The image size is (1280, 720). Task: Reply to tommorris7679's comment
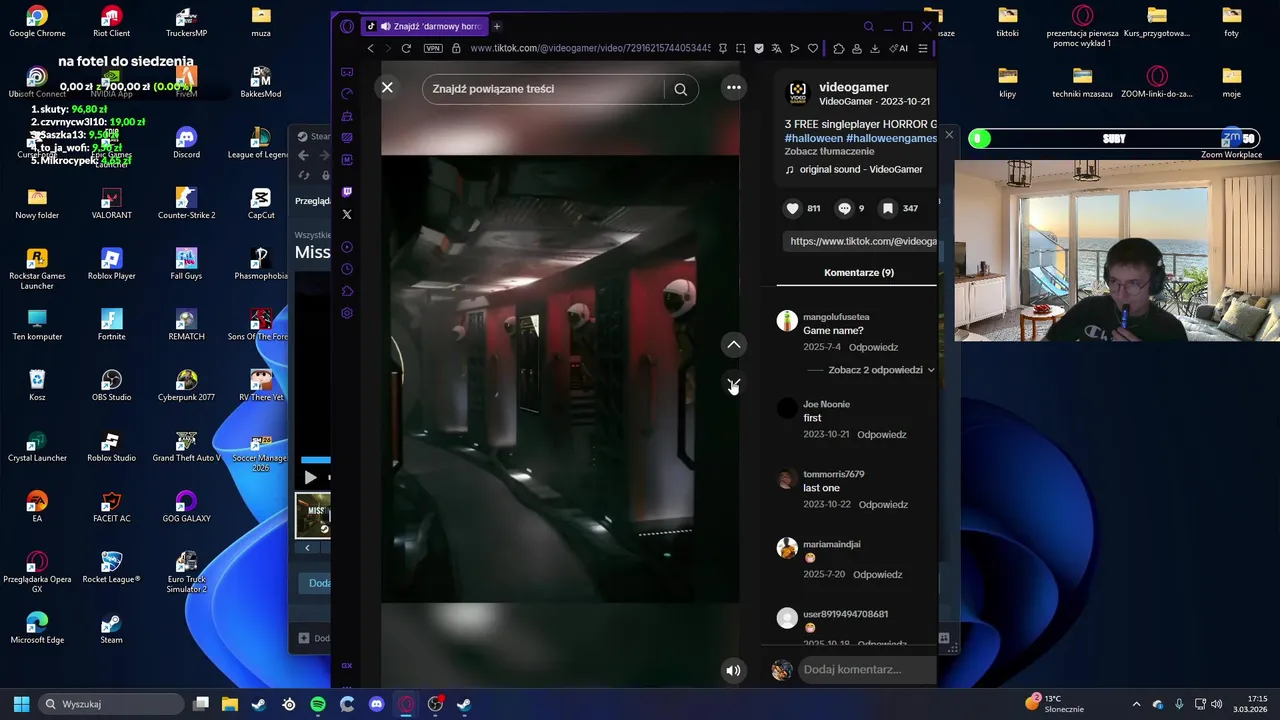pos(883,505)
